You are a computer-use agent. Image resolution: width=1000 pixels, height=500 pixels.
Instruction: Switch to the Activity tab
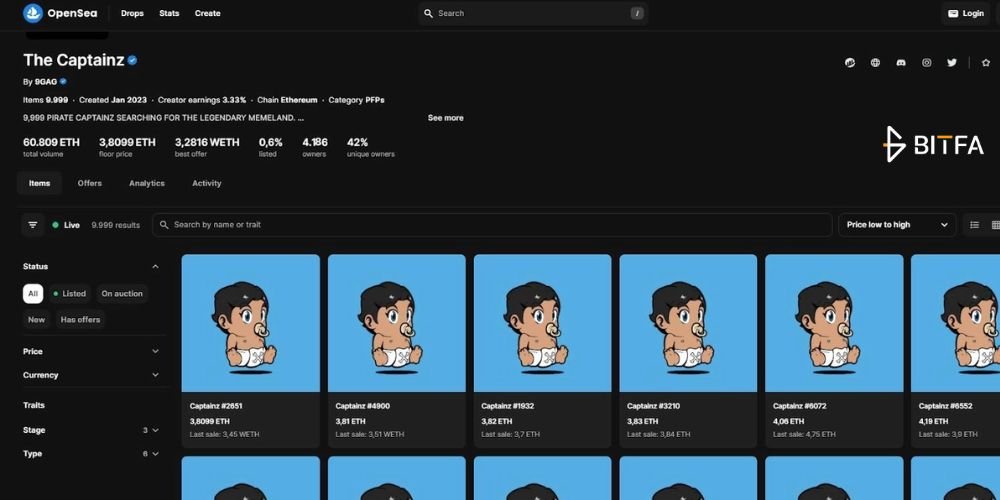pos(207,183)
